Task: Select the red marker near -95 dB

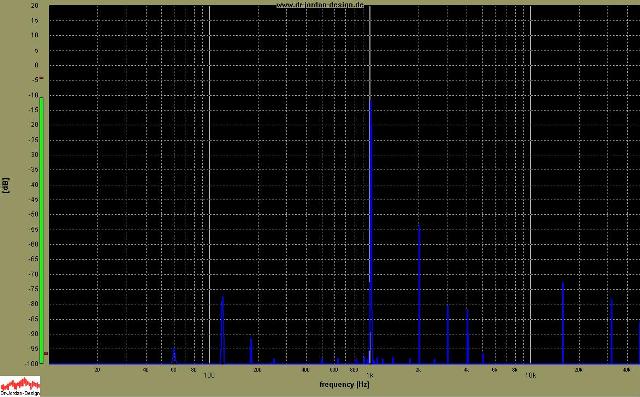Action: tap(46, 354)
